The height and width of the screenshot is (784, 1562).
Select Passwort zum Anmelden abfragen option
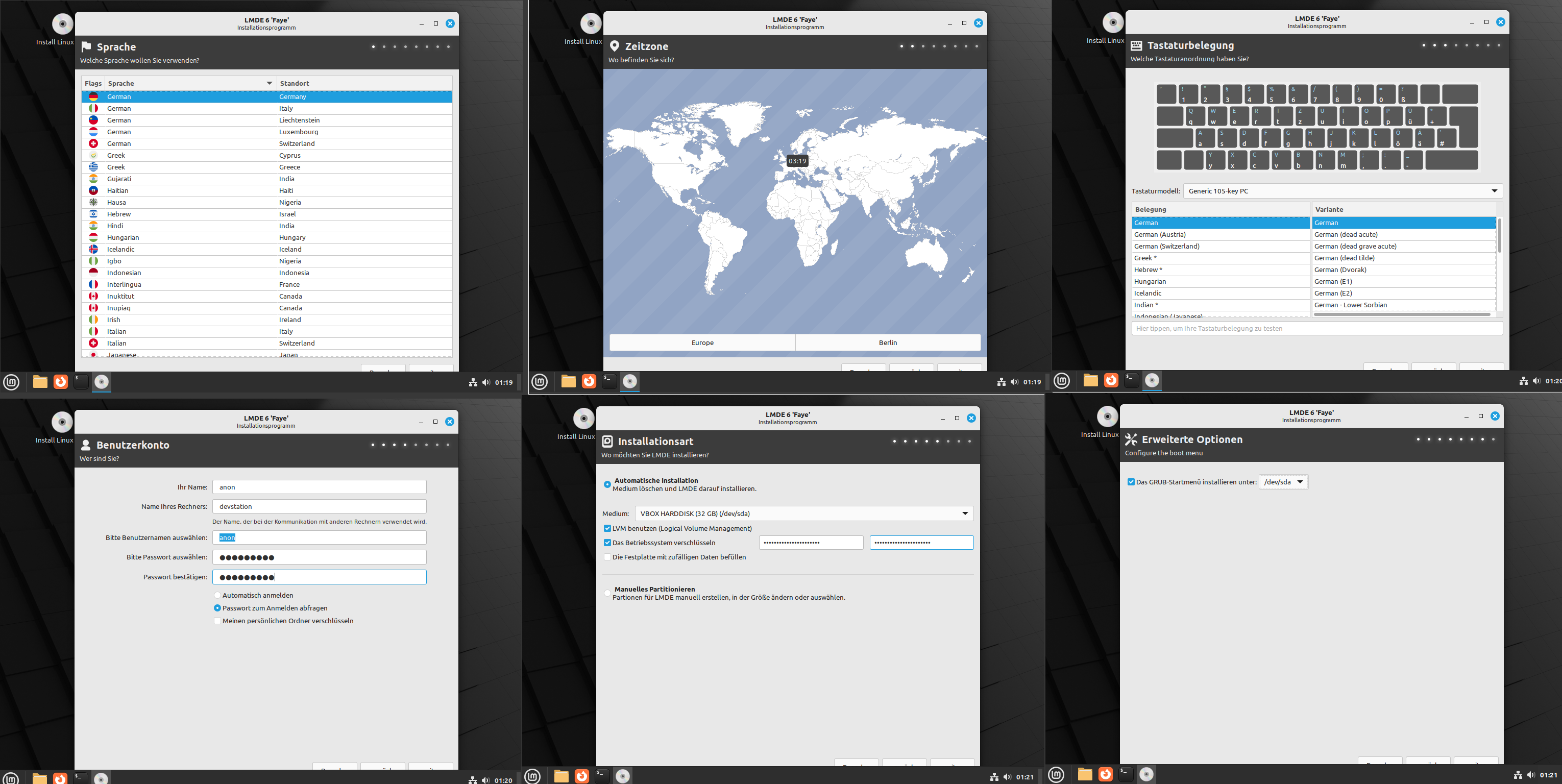[217, 608]
